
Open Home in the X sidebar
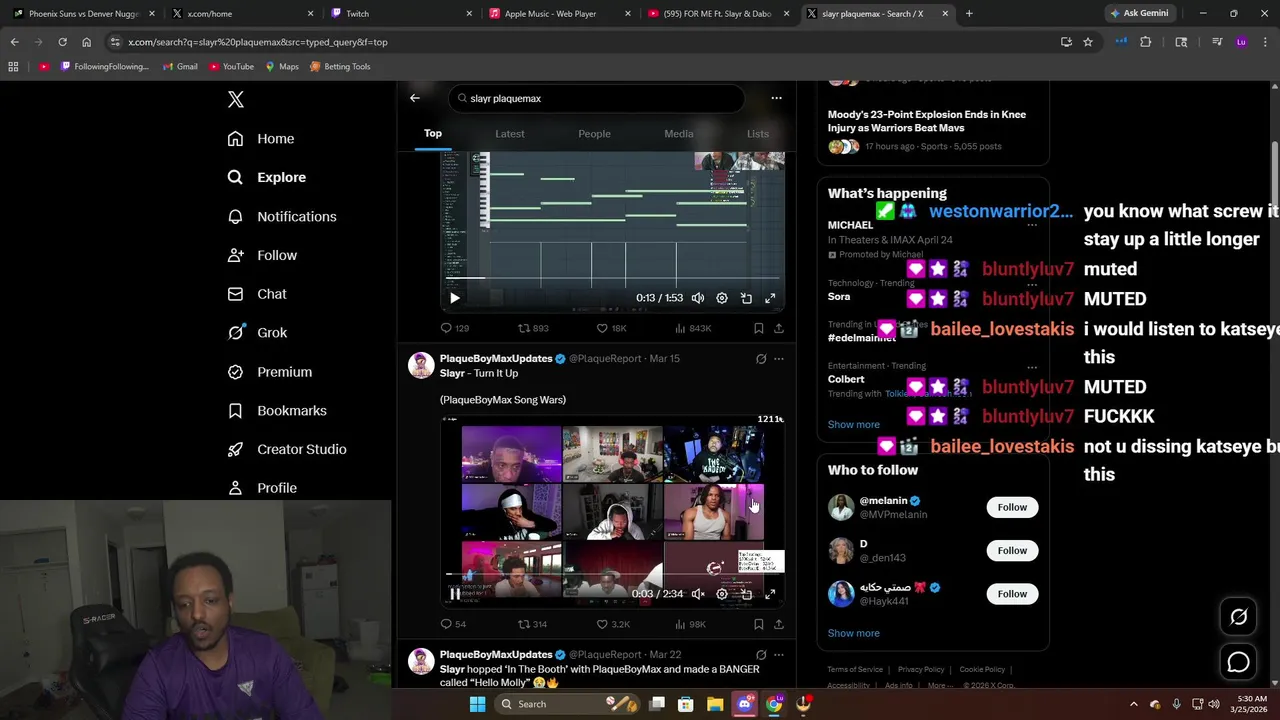[260, 139]
